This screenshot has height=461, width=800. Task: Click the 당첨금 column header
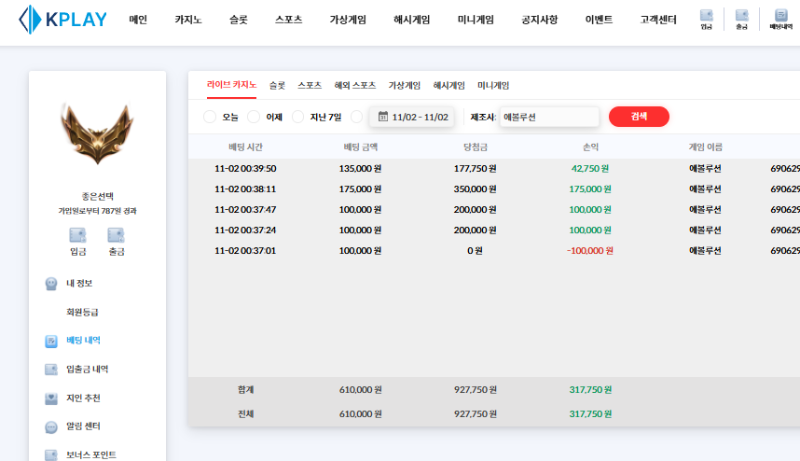476,147
